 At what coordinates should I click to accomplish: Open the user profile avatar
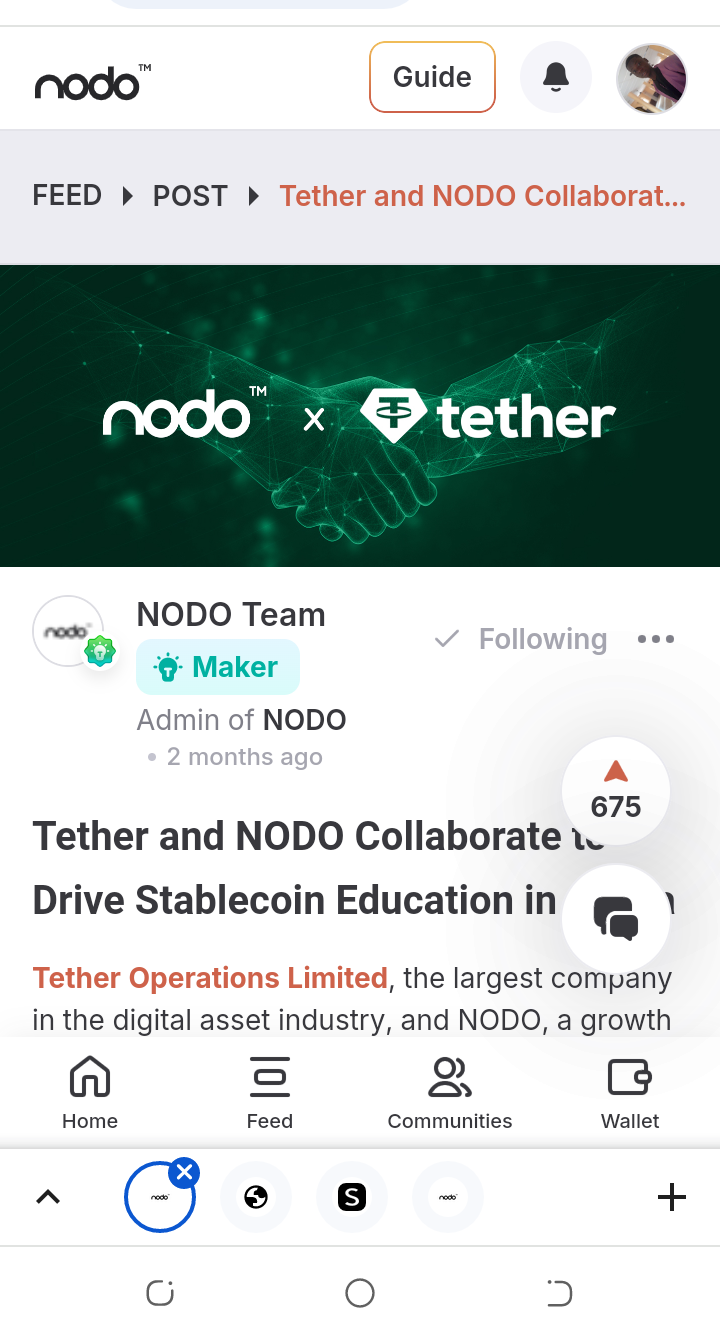pyautogui.click(x=652, y=78)
